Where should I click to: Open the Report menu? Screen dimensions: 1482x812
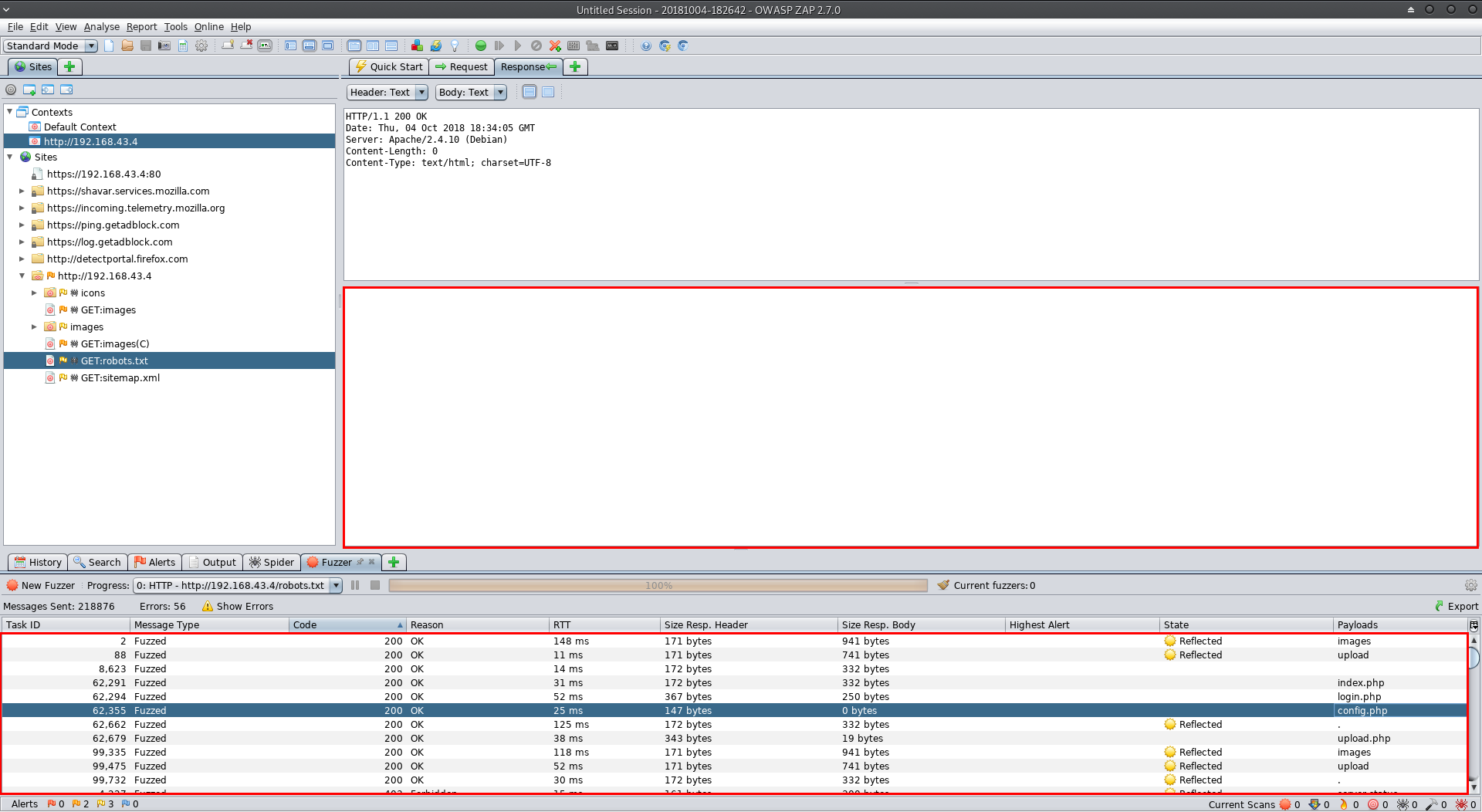141,26
